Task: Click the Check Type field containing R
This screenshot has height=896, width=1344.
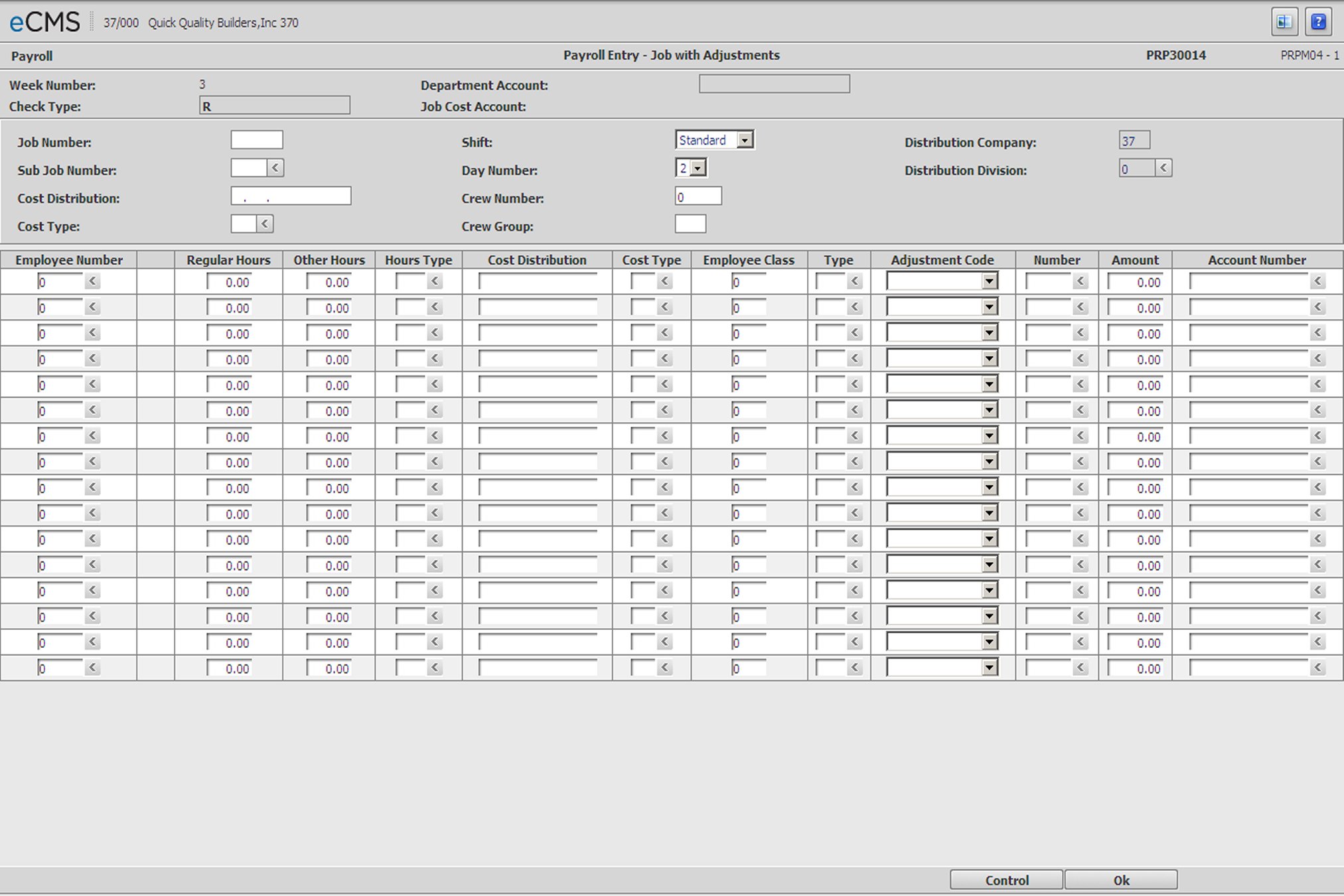Action: [x=275, y=106]
